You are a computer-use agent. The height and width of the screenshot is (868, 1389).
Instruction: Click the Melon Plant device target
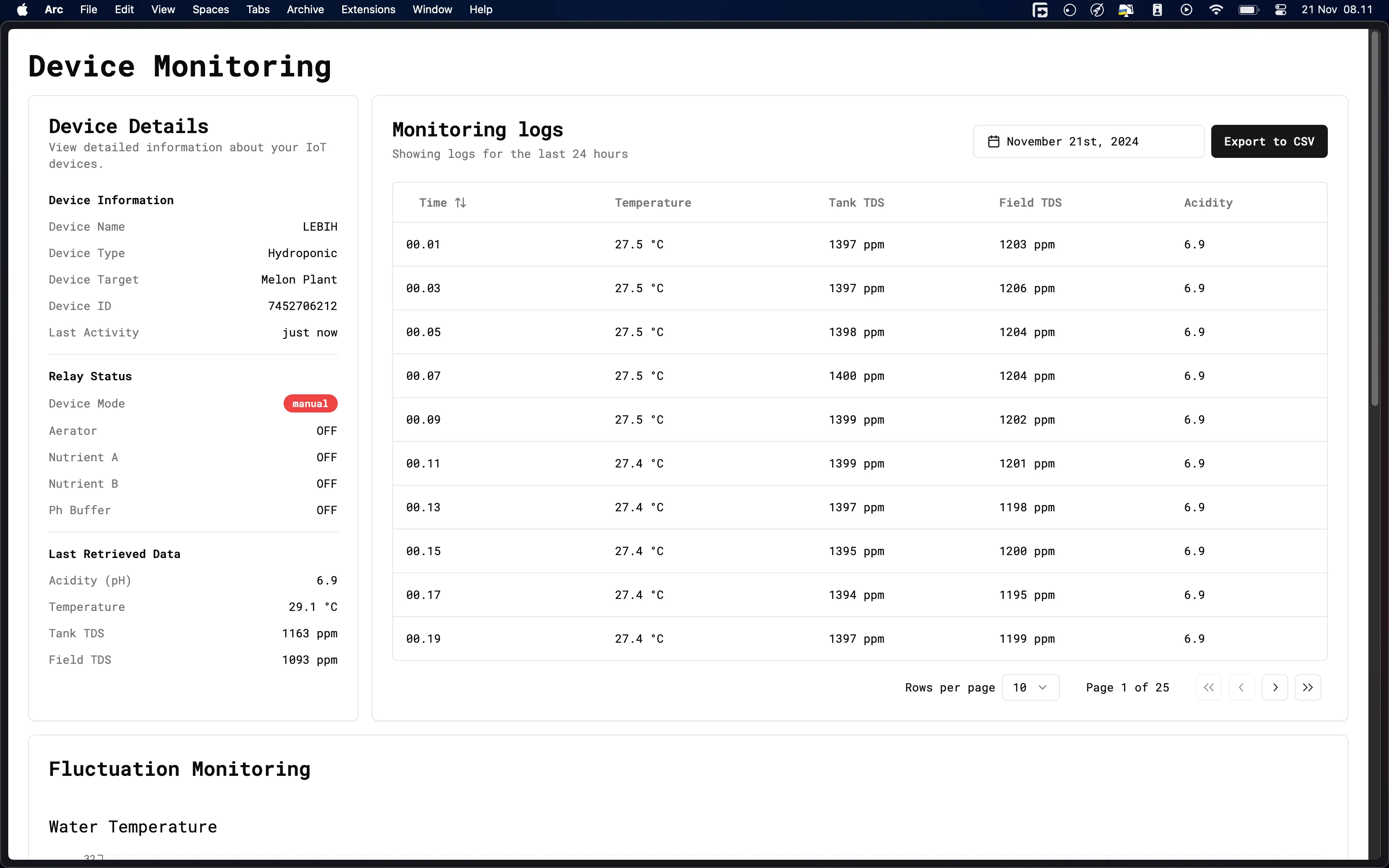pyautogui.click(x=299, y=279)
